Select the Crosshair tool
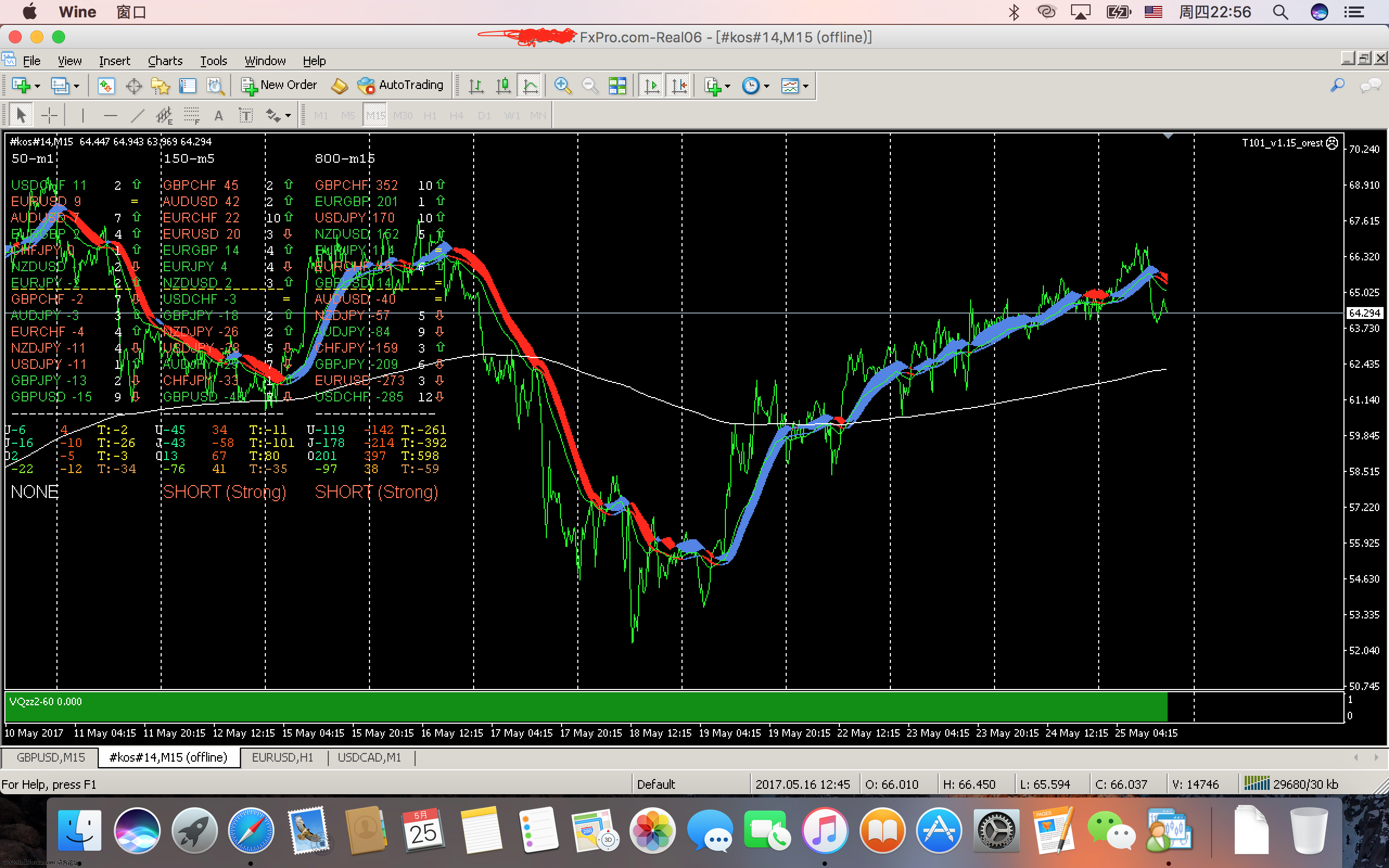The image size is (1389, 868). [x=49, y=116]
